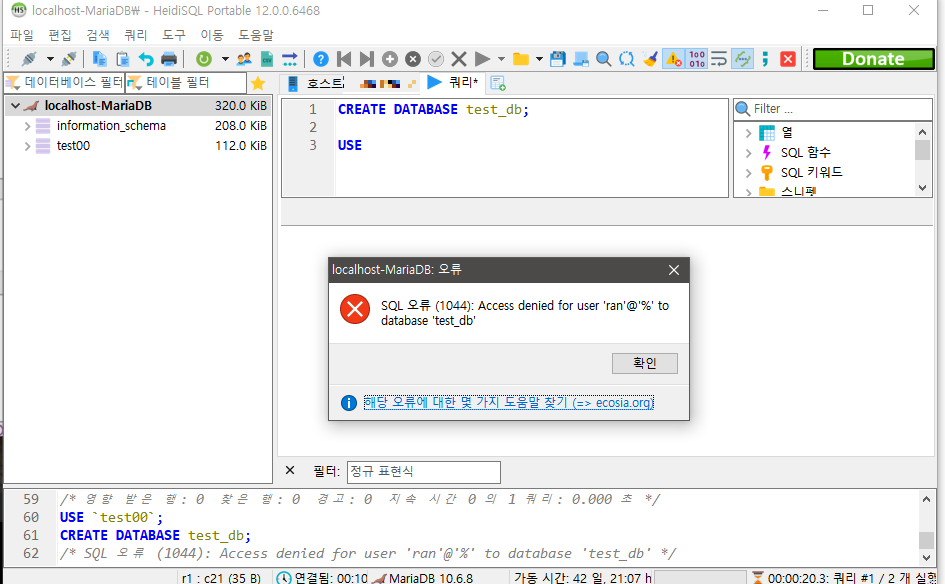This screenshot has width=945, height=584.
Task: Click the cancel editing X icon
Action: [459, 59]
